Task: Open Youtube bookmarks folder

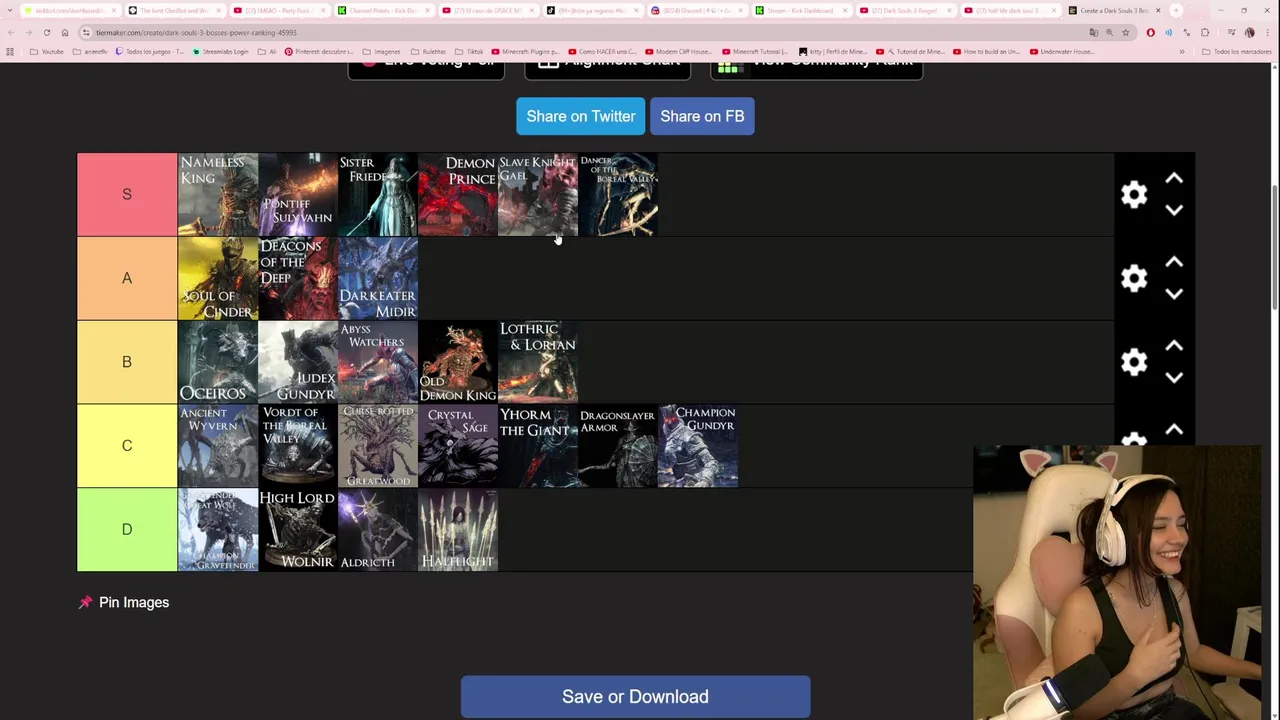Action: 46,52
